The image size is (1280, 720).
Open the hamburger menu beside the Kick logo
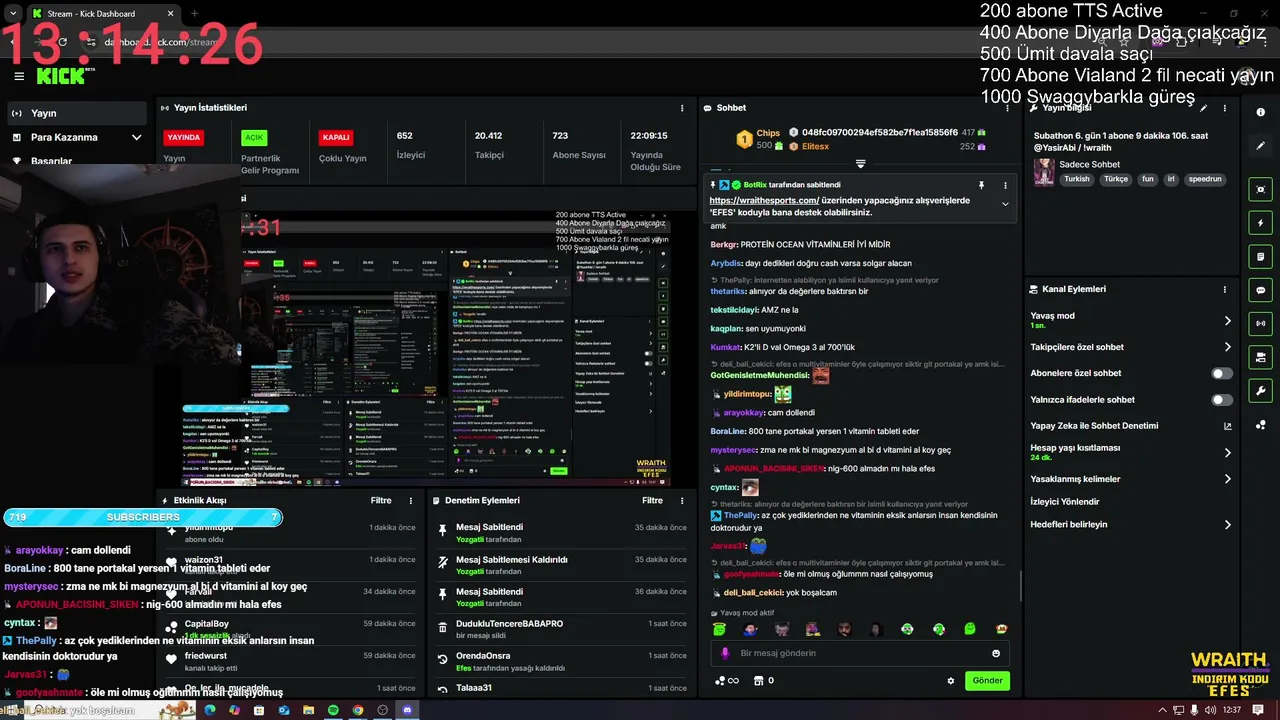[x=19, y=76]
